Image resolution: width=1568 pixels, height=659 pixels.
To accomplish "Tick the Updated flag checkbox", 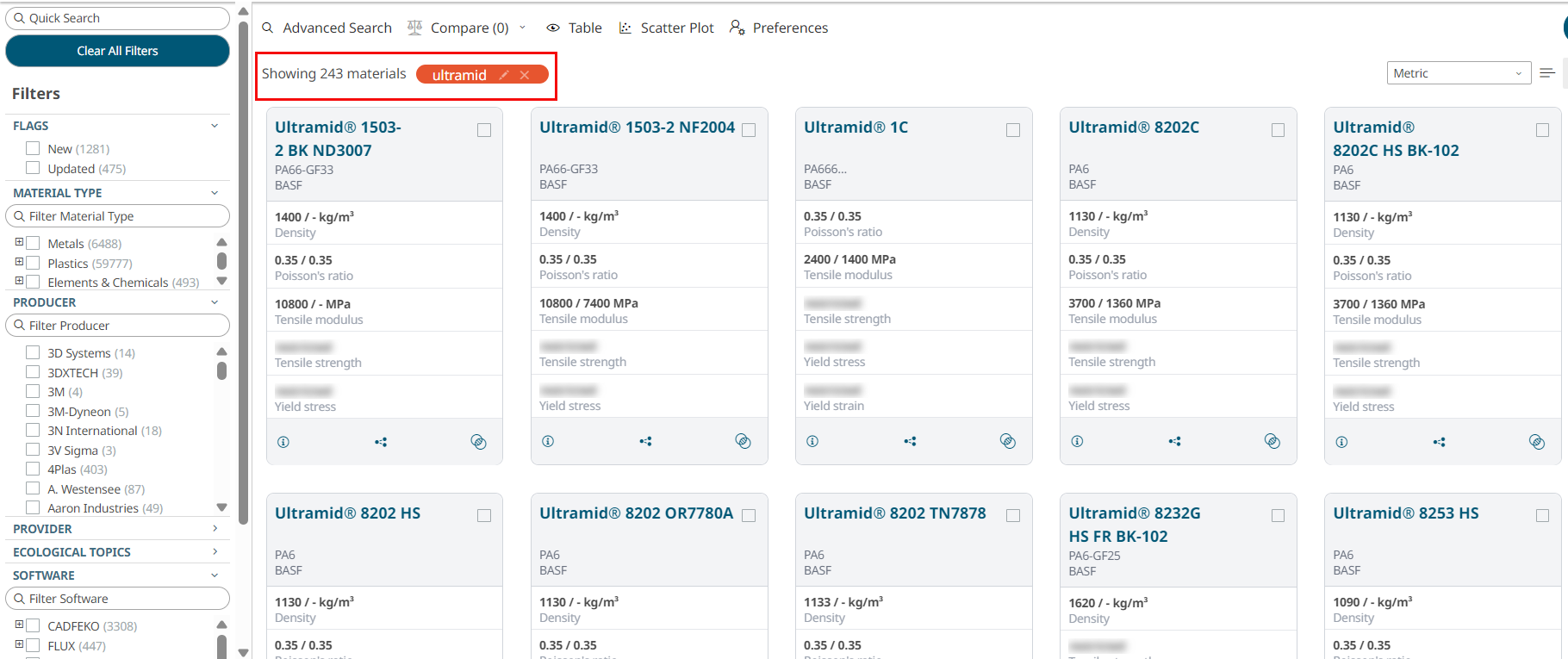I will (x=33, y=168).
